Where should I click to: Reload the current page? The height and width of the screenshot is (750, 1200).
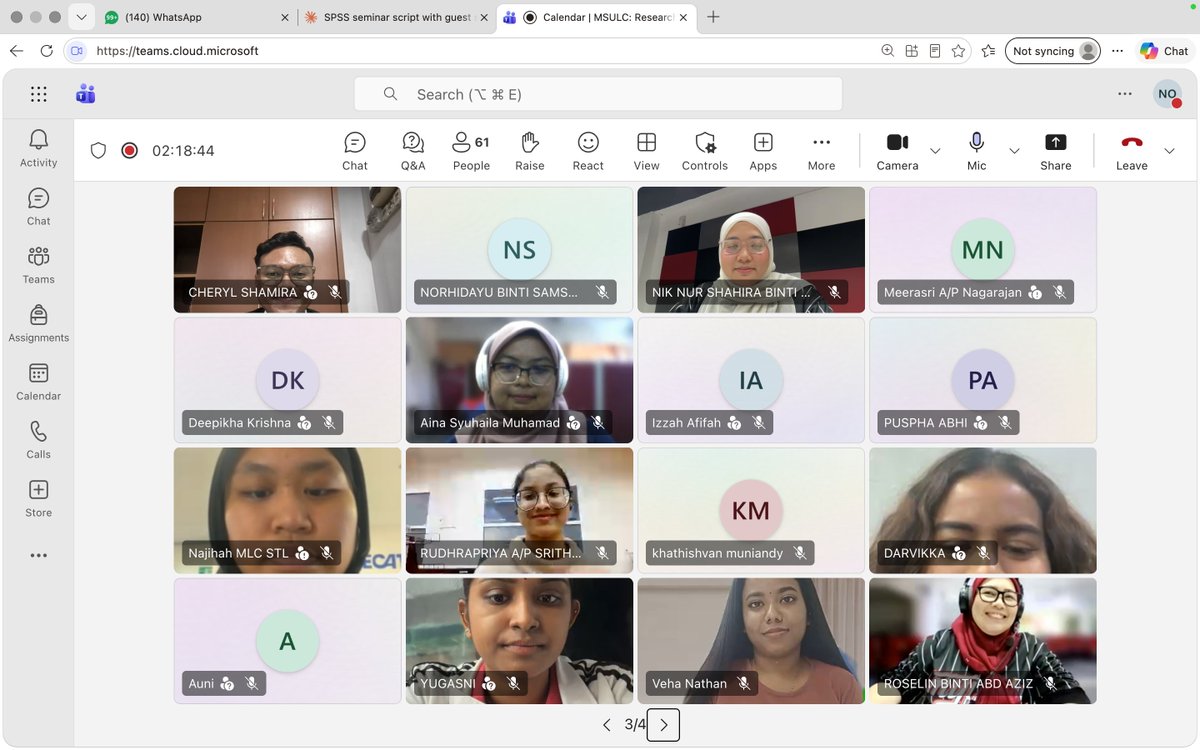coord(47,51)
